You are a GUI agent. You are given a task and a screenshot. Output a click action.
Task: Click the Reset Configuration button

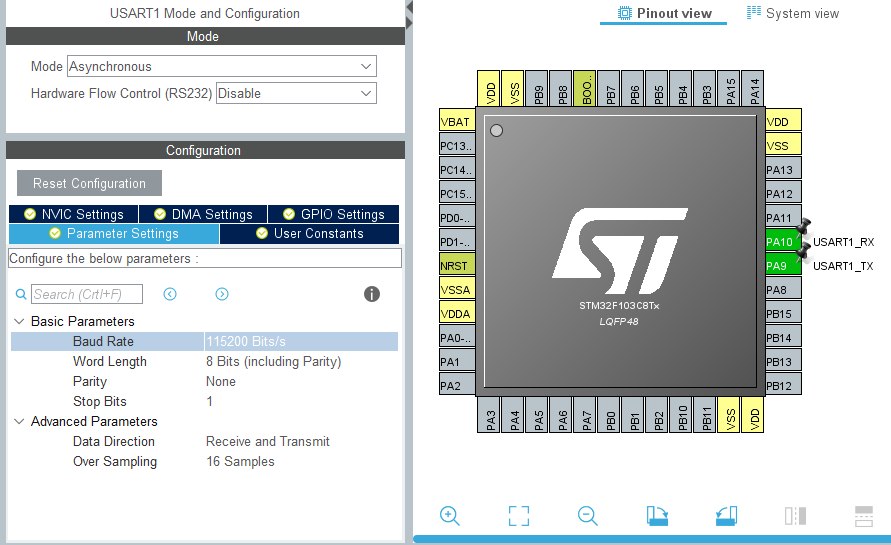[x=89, y=183]
